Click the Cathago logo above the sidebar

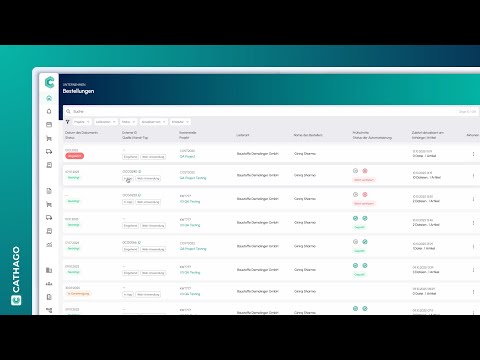pos(49,82)
